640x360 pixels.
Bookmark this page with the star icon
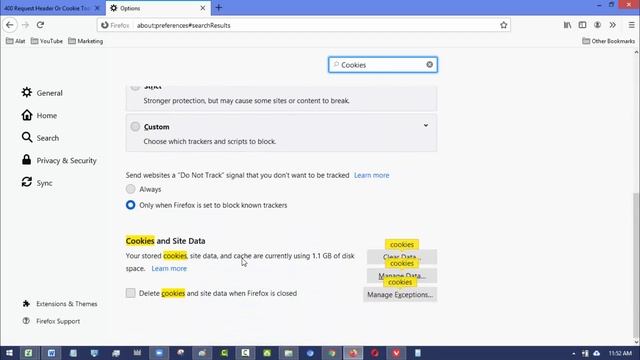click(503, 25)
